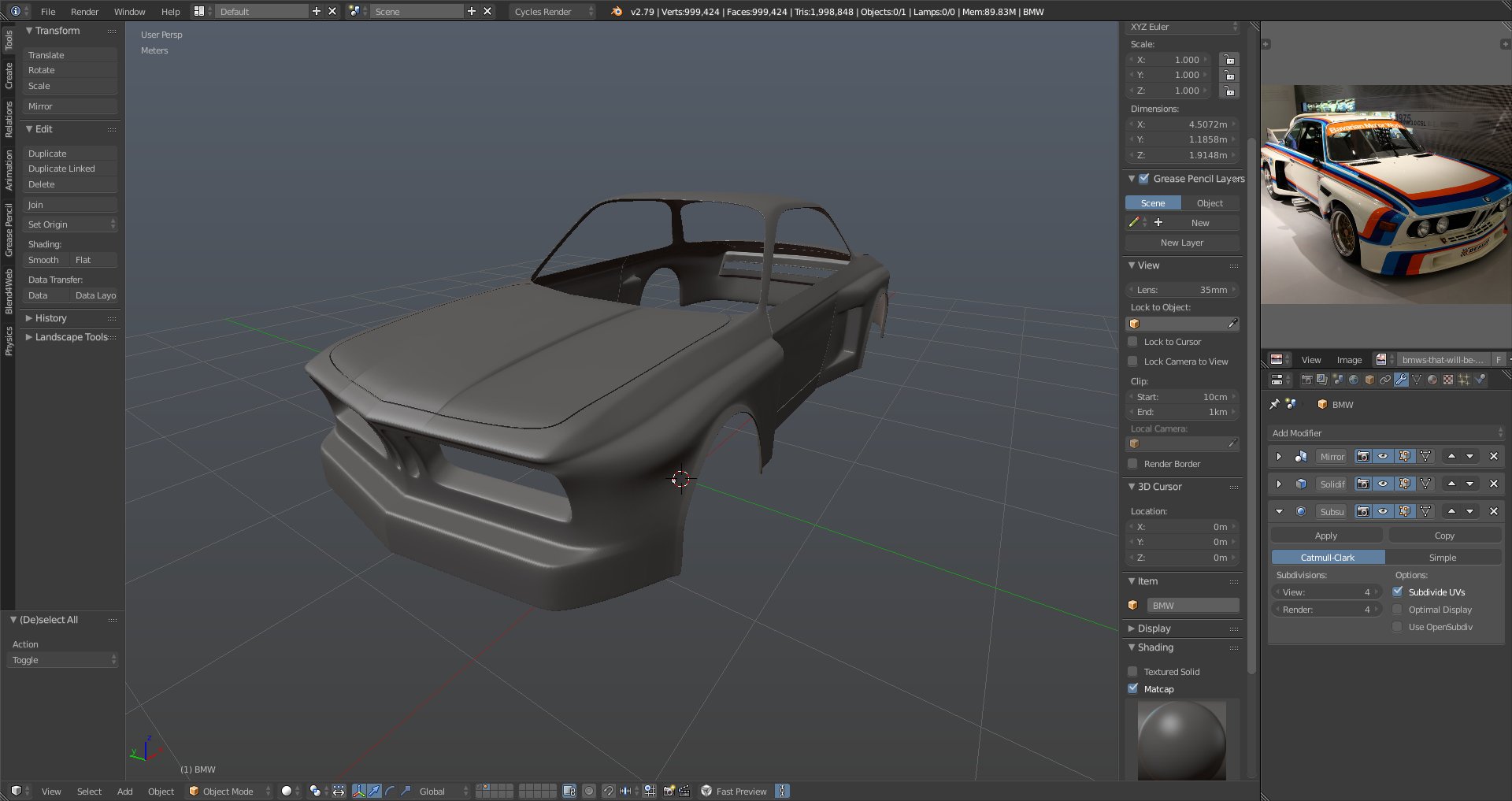
Task: Click the Copy modifier button
Action: point(1444,535)
